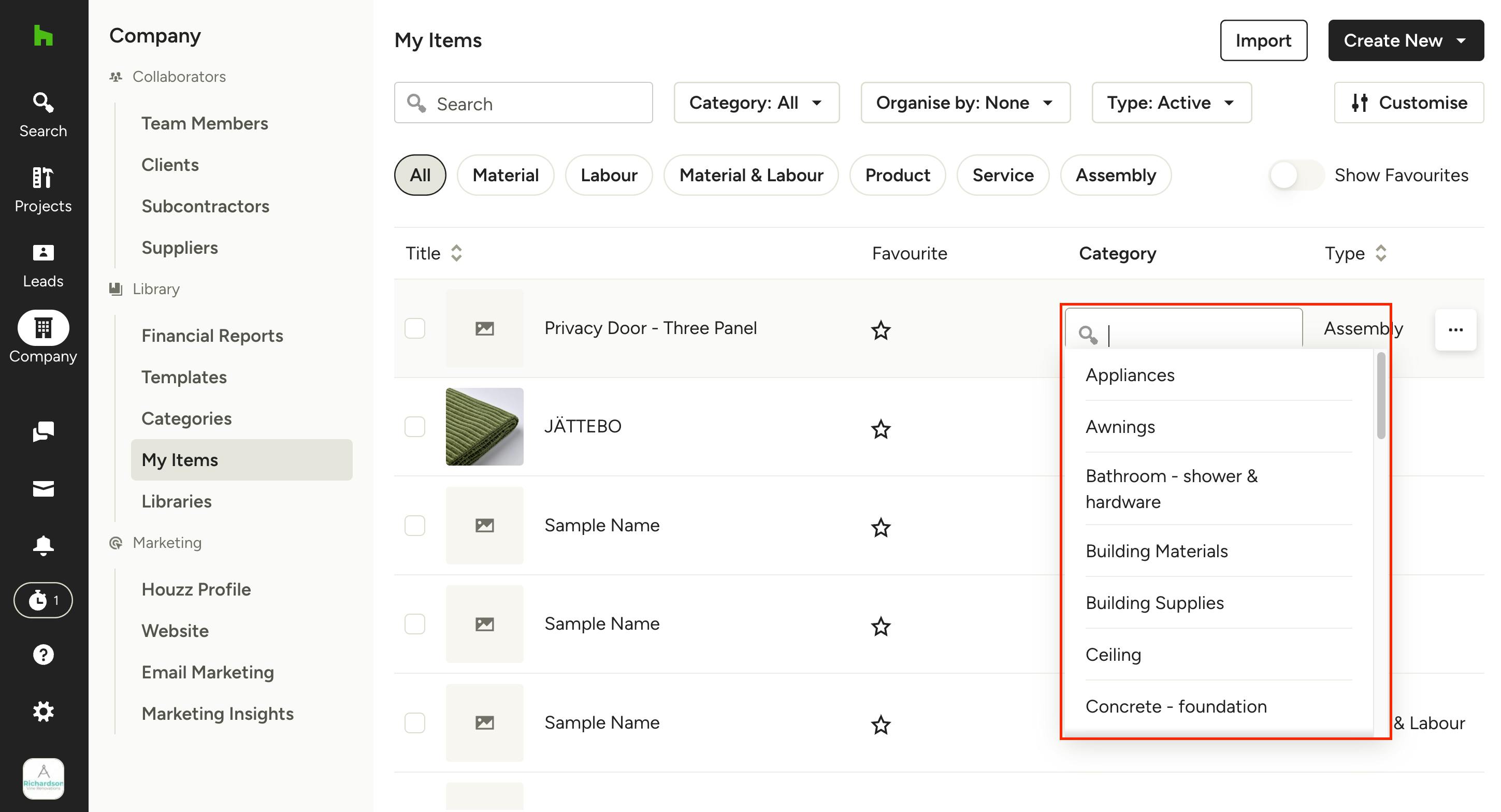Choose Concrete - foundation from the category list
Viewport: 1501px width, 812px height.
[1218, 706]
